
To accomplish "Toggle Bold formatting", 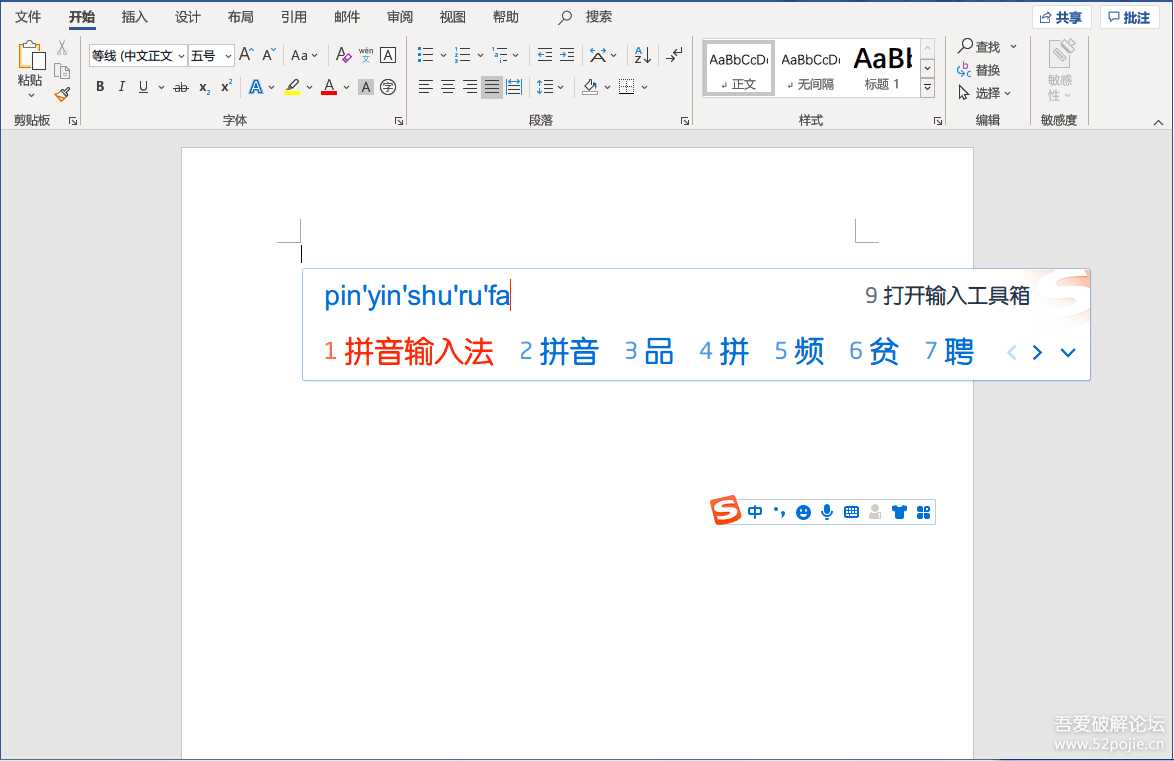I will pos(100,87).
